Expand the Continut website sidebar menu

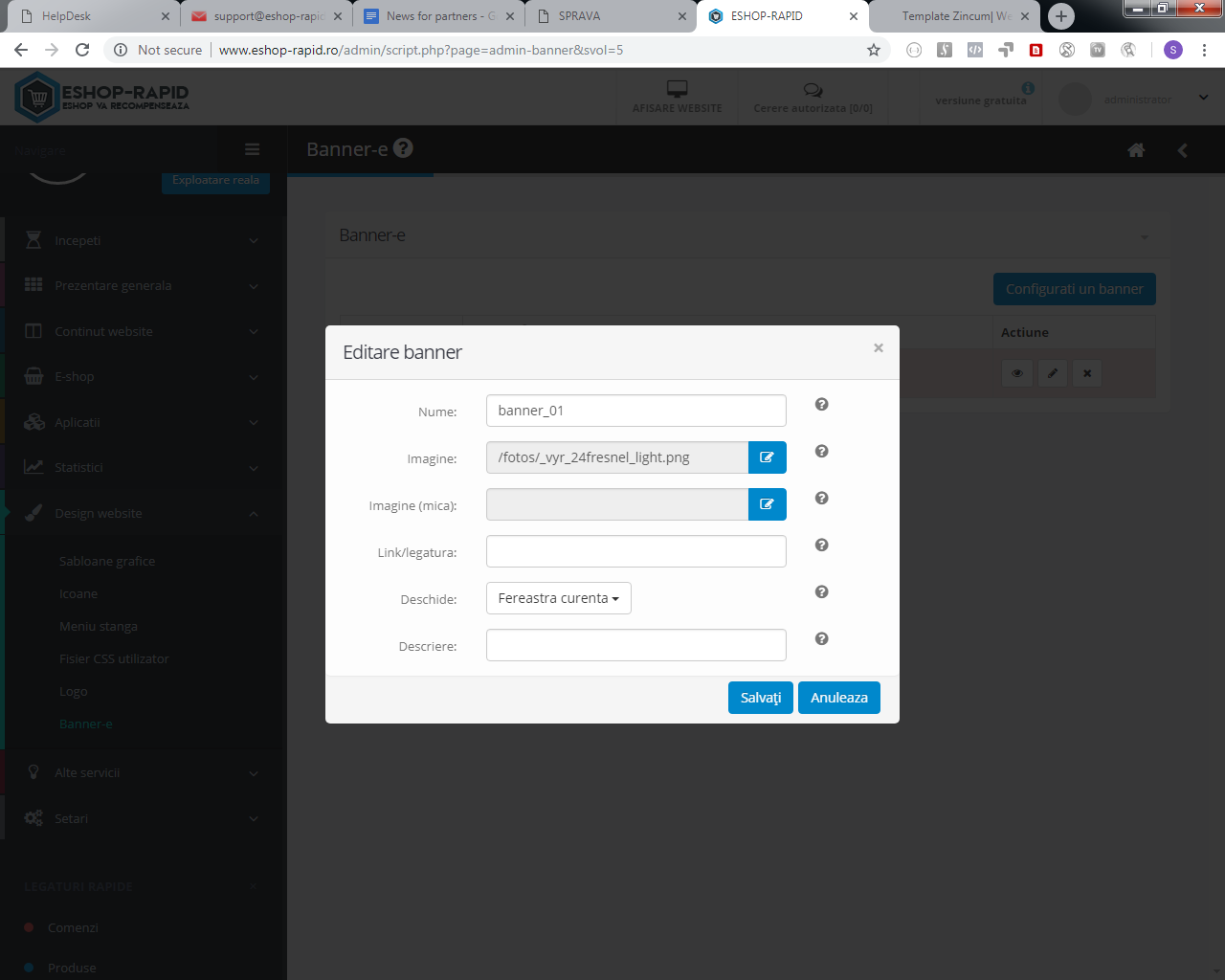144,331
